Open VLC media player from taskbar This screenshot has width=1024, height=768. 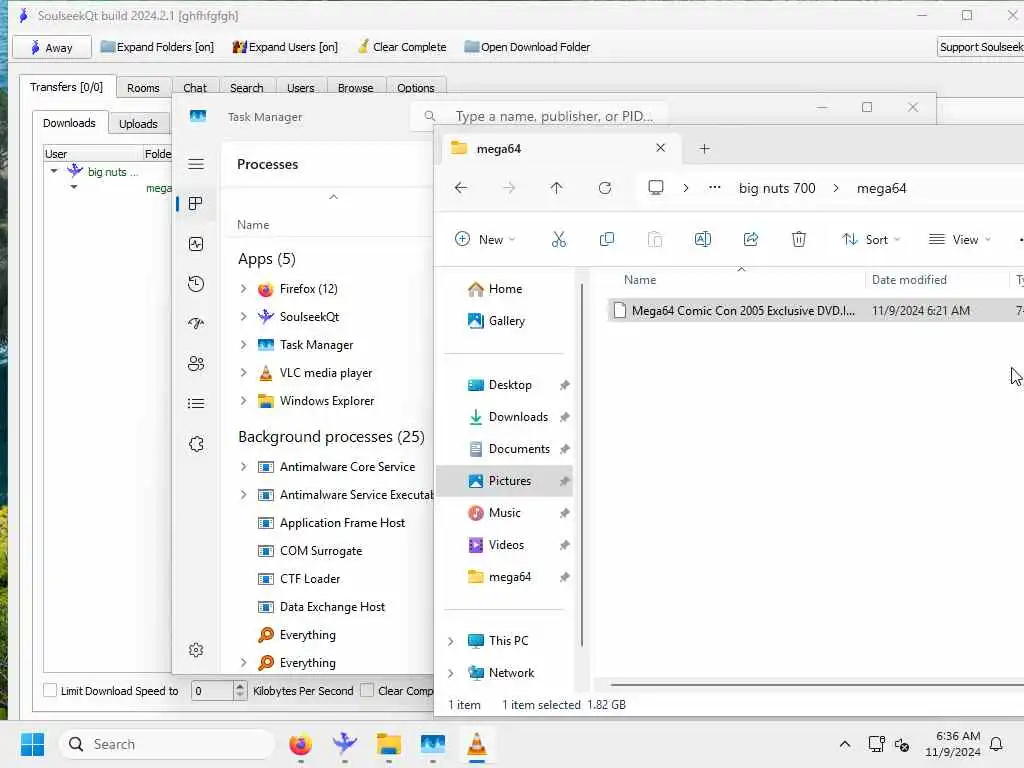tap(477, 744)
